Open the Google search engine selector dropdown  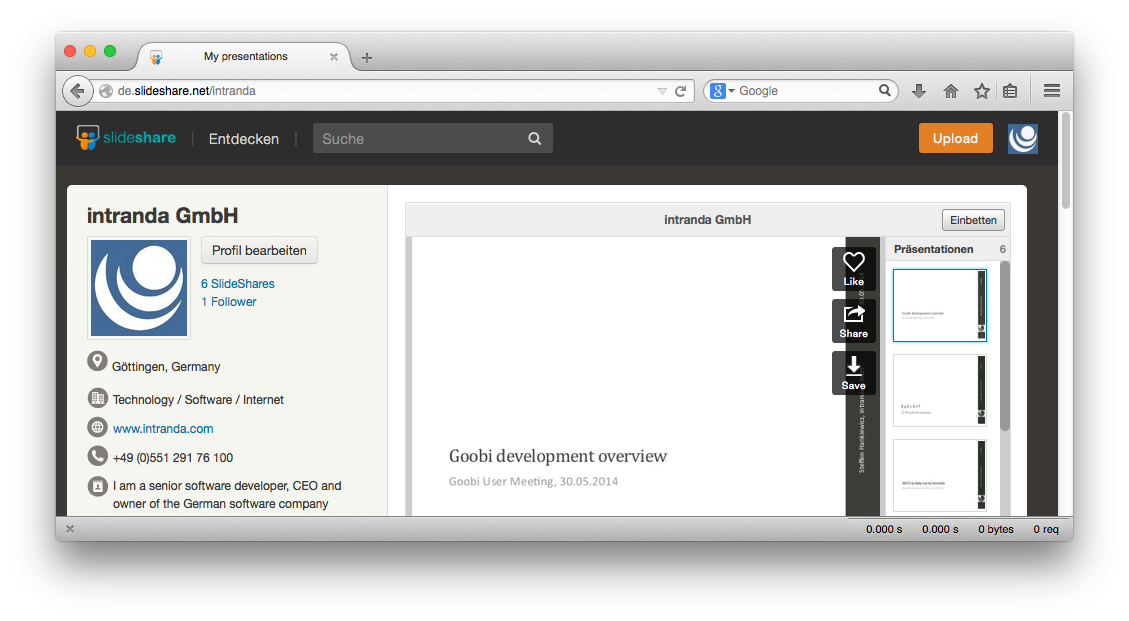722,91
